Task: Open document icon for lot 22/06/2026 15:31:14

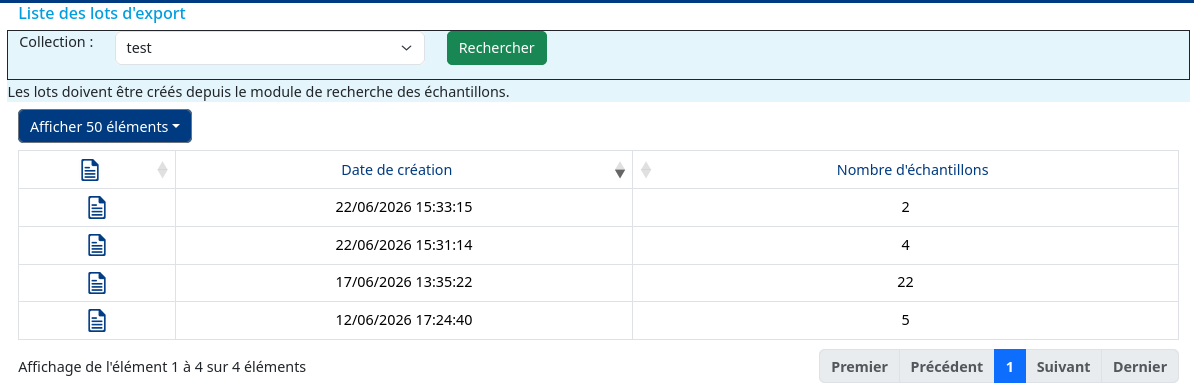Action: pyautogui.click(x=97, y=245)
